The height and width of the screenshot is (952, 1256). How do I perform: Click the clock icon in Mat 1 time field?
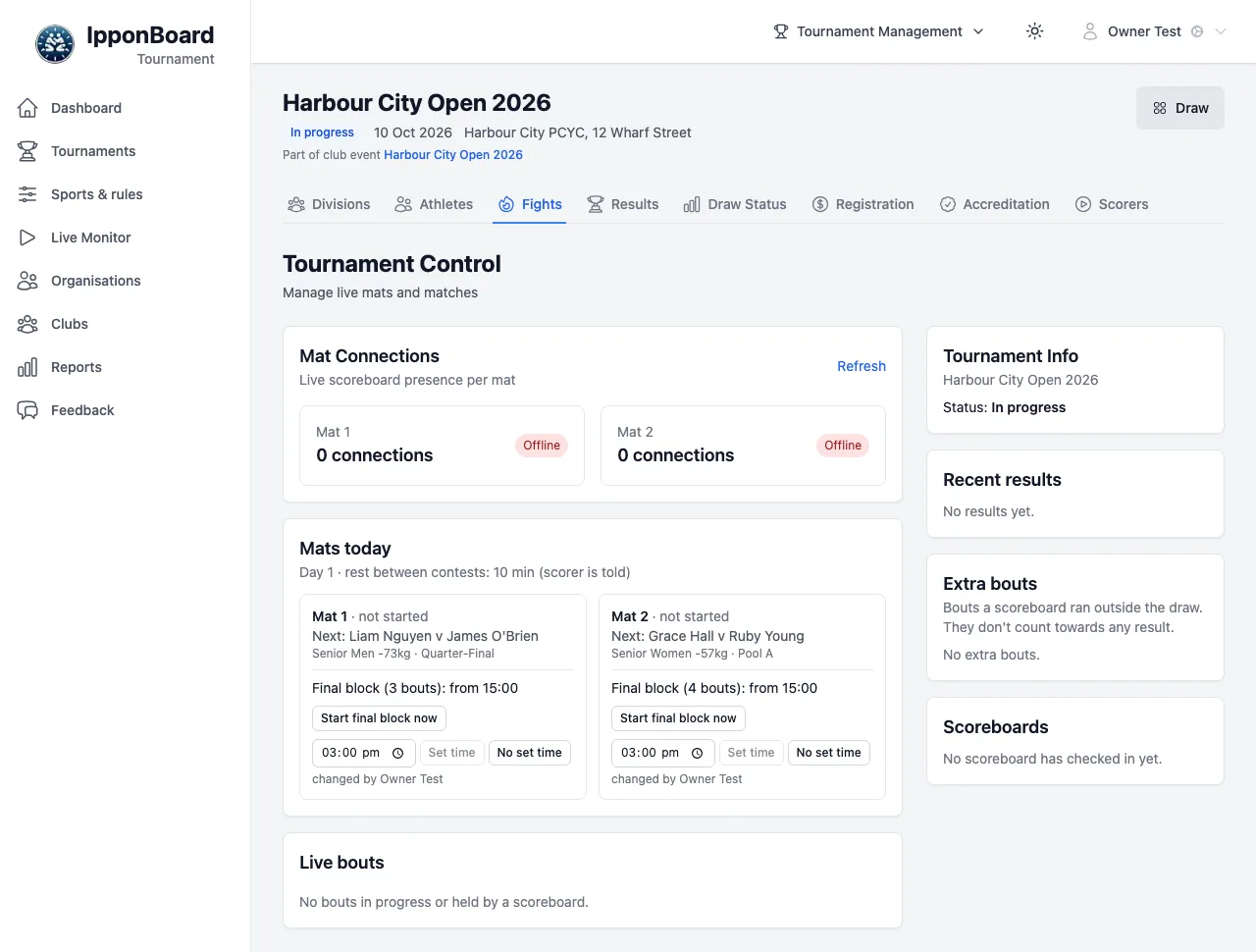398,753
